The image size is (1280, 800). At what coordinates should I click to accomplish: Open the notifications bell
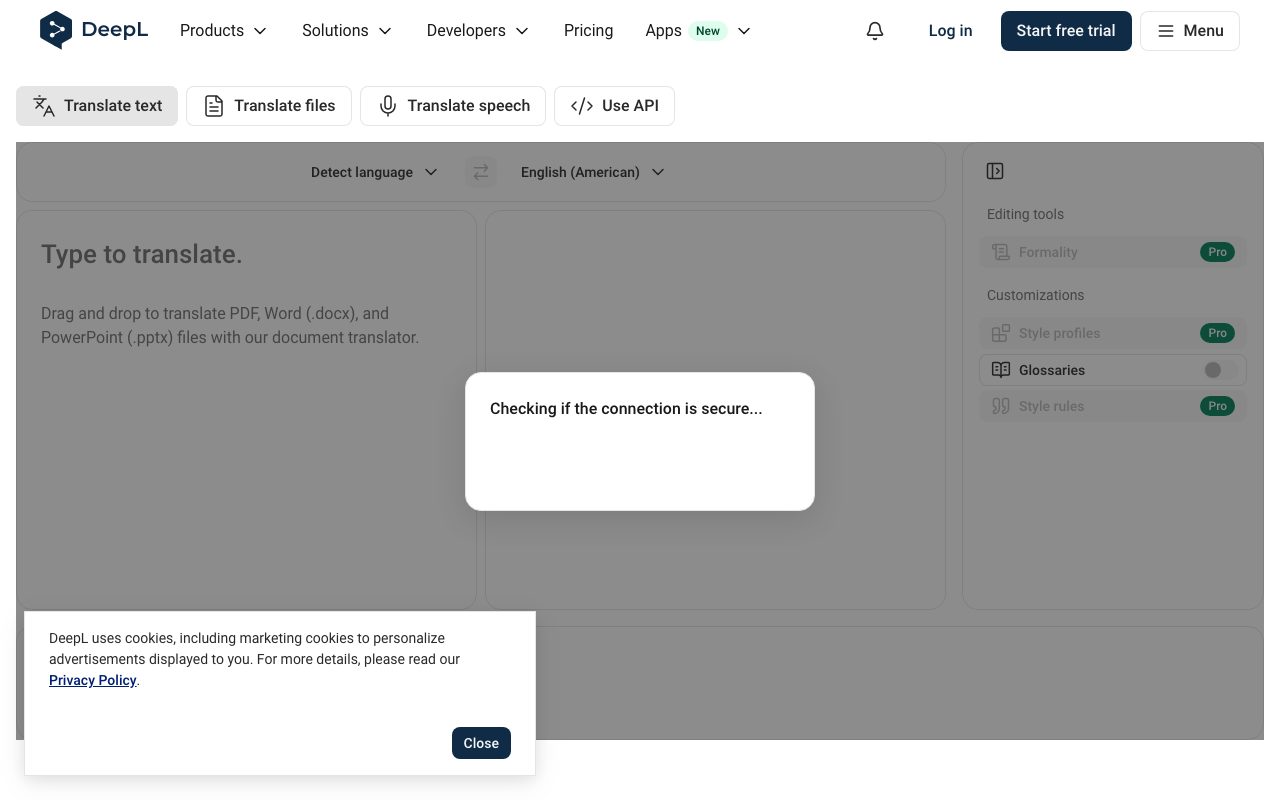875,31
